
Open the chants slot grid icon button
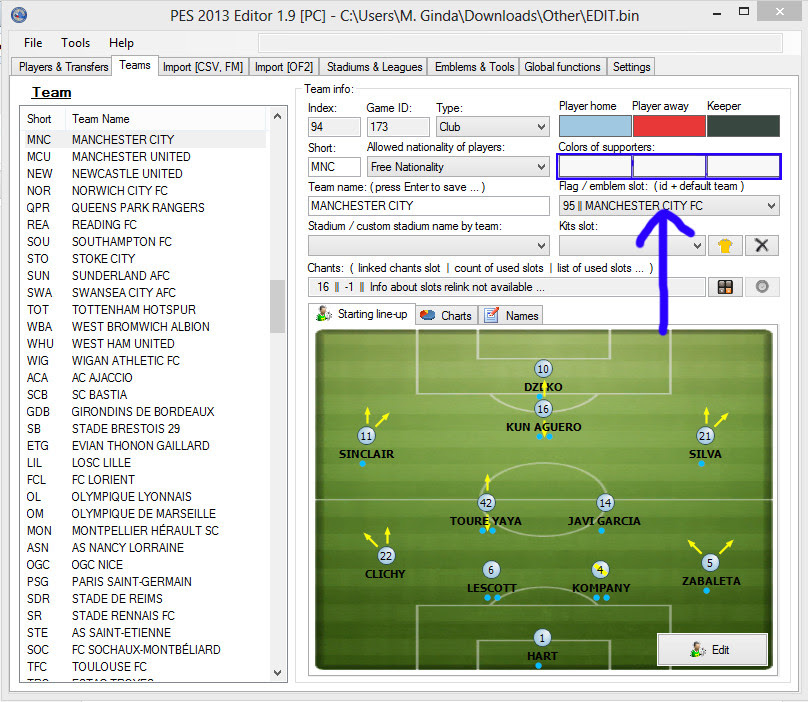pos(725,287)
